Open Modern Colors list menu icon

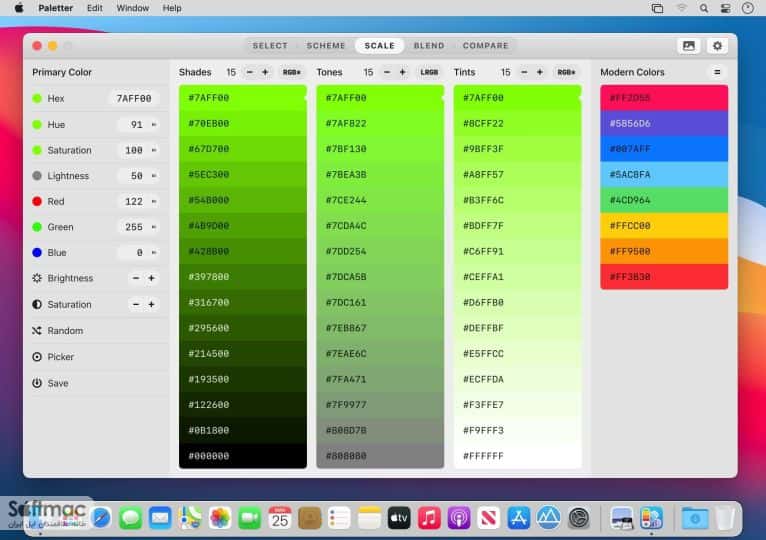pos(717,72)
